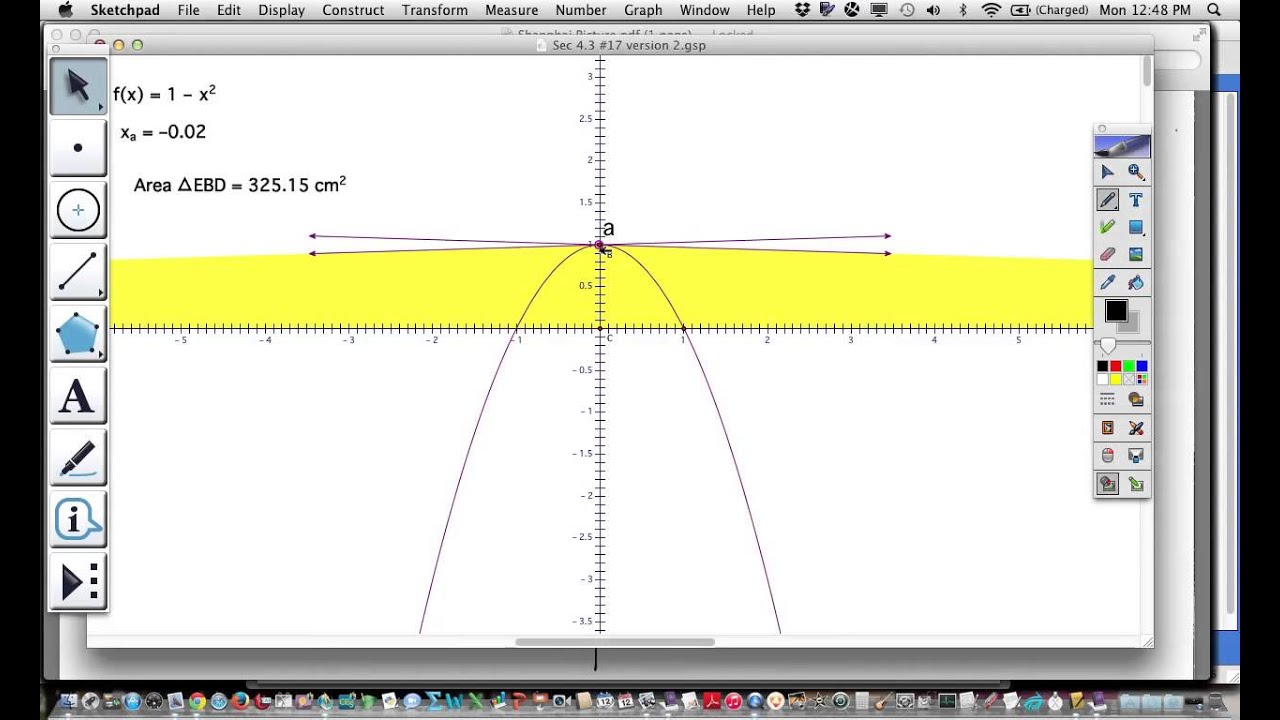
Task: Choose the green color swatch
Action: tap(1129, 367)
